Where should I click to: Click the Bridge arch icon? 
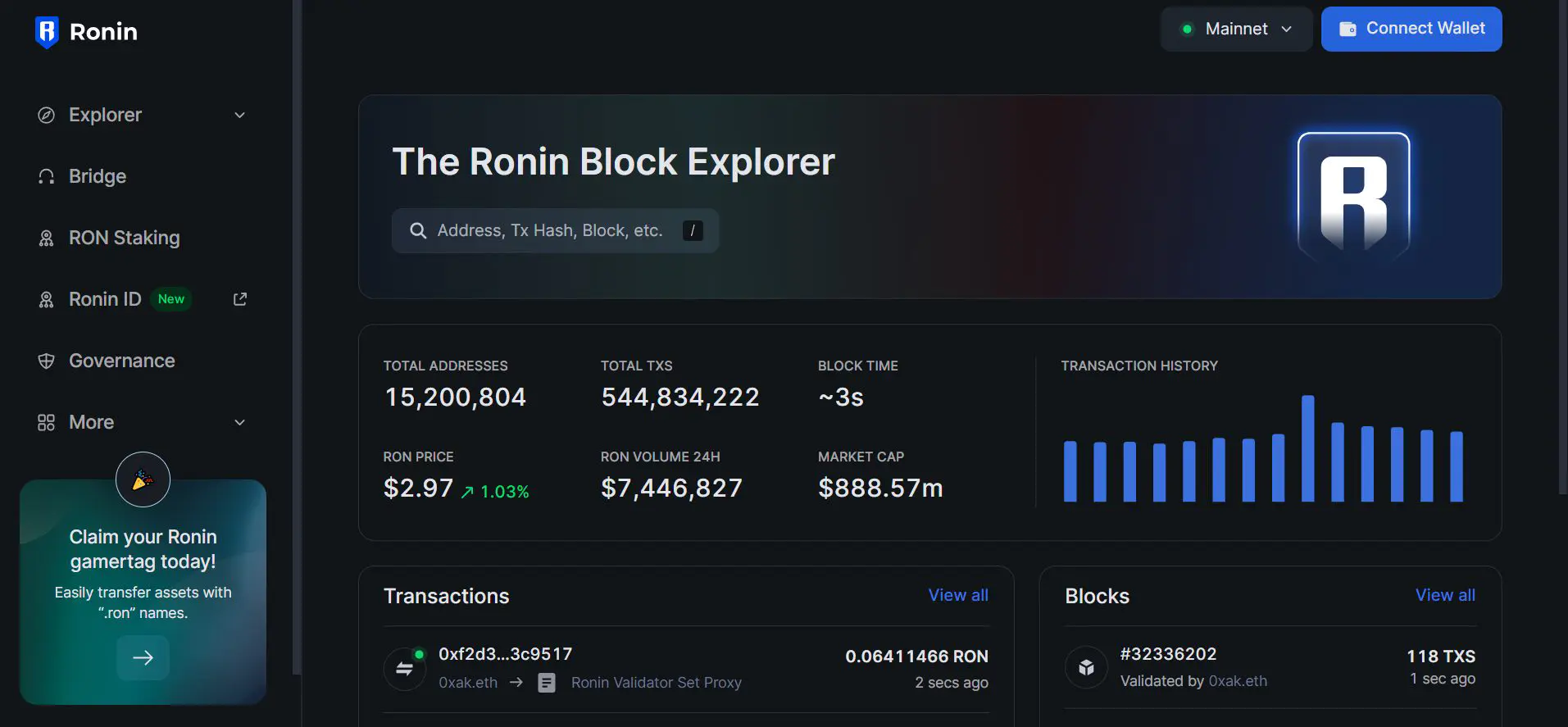click(x=47, y=176)
